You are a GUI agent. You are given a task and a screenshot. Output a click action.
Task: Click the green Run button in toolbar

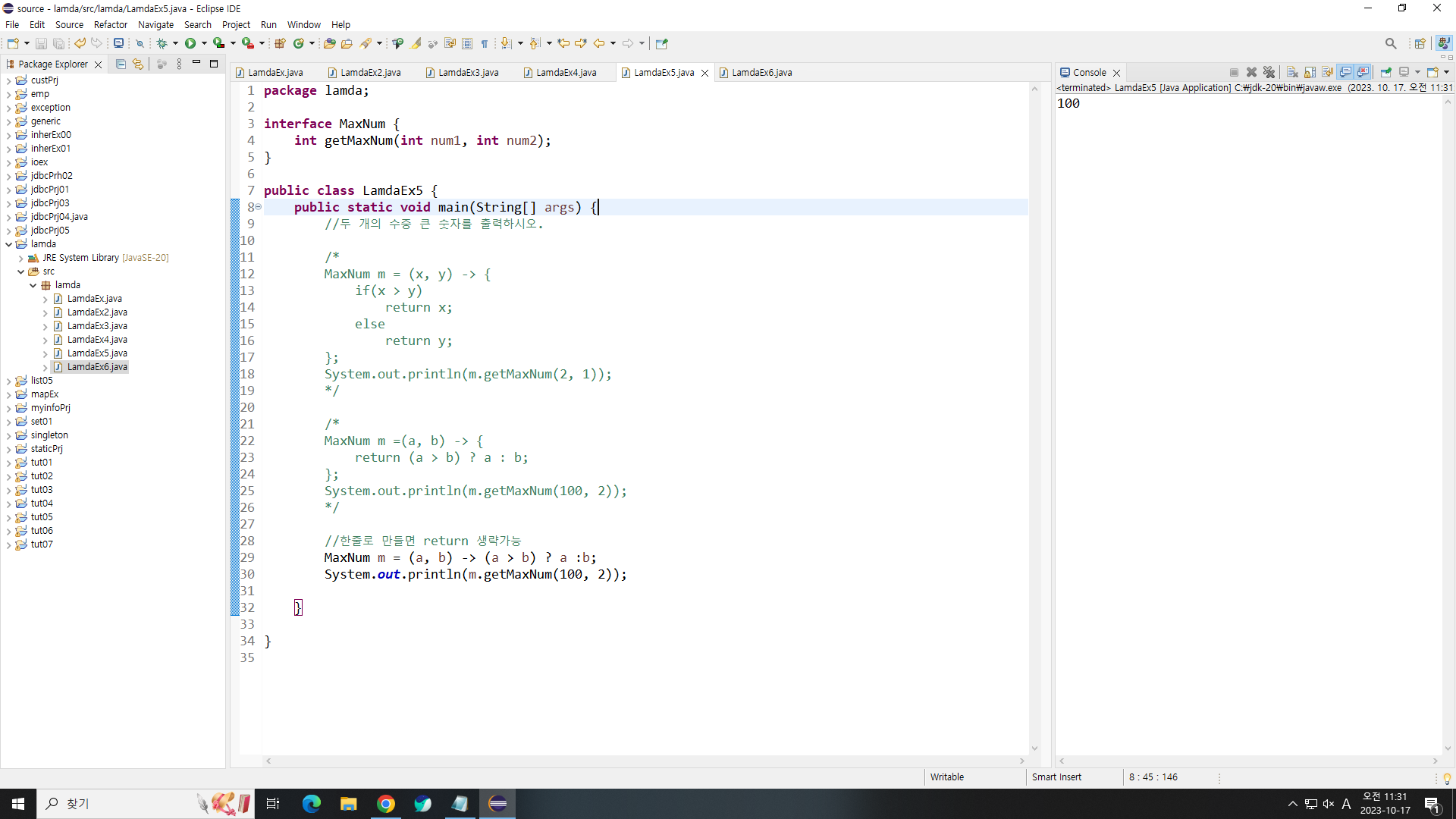(x=190, y=43)
